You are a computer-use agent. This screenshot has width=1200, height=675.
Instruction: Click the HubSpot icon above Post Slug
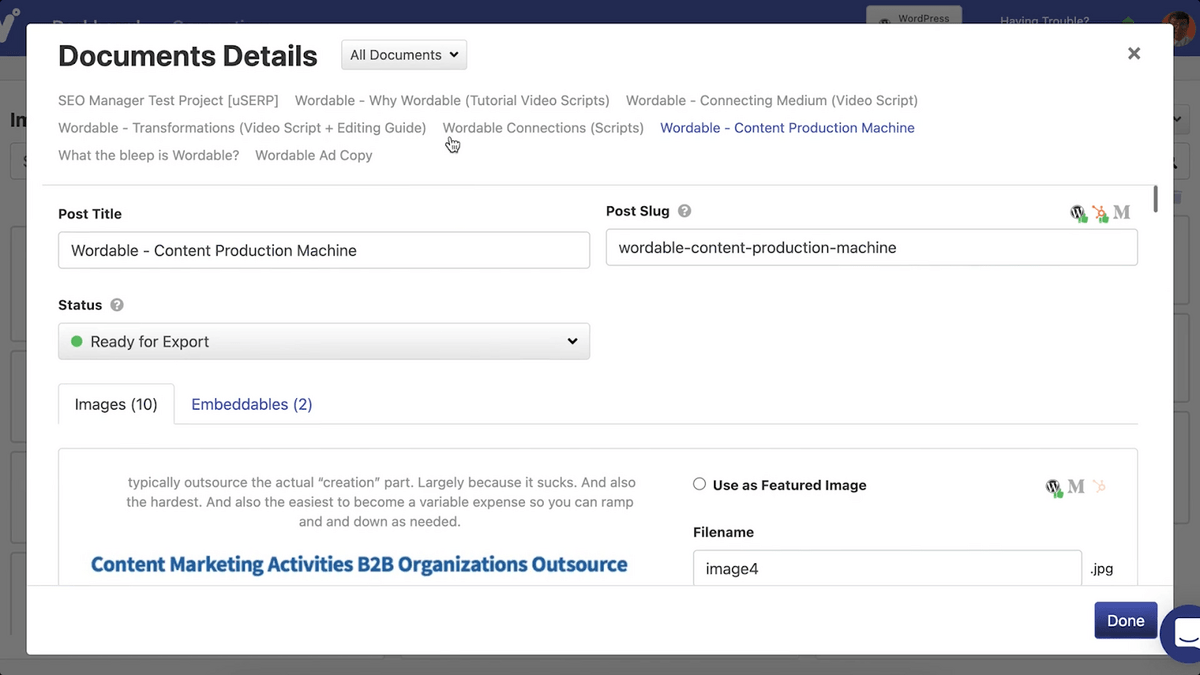[1100, 213]
